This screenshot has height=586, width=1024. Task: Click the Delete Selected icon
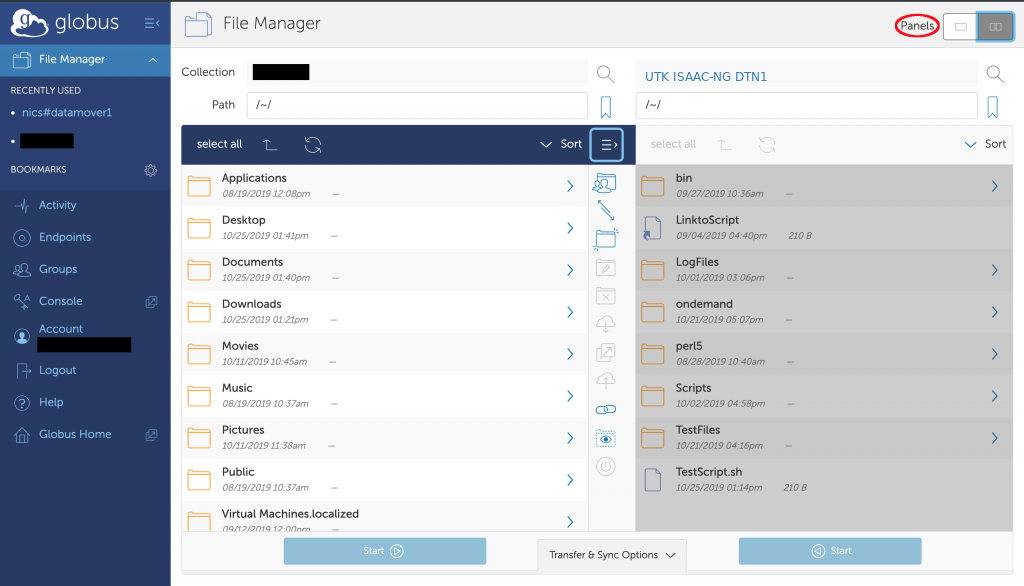pyautogui.click(x=605, y=296)
